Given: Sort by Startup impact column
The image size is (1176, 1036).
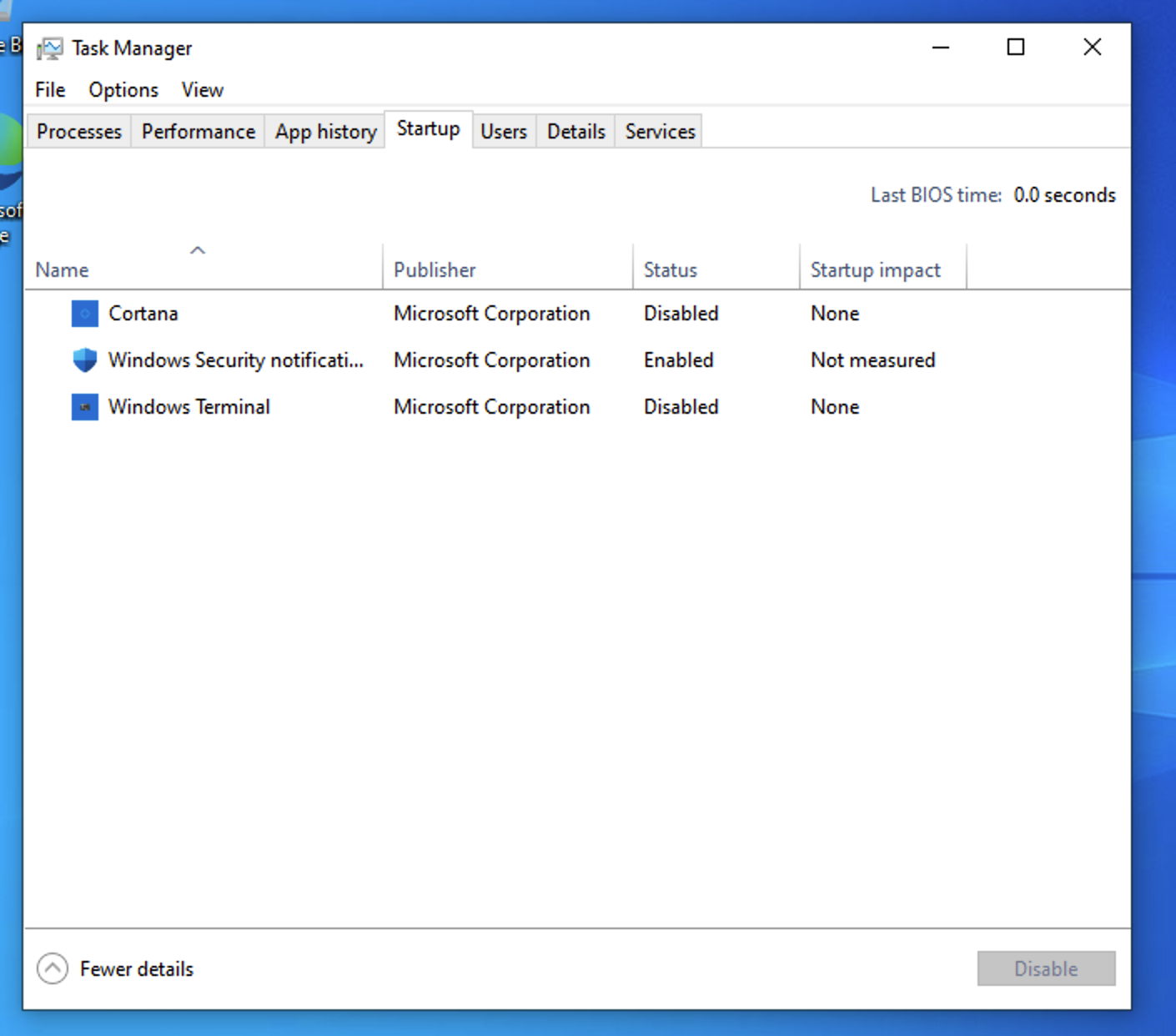Looking at the screenshot, I should tap(875, 269).
